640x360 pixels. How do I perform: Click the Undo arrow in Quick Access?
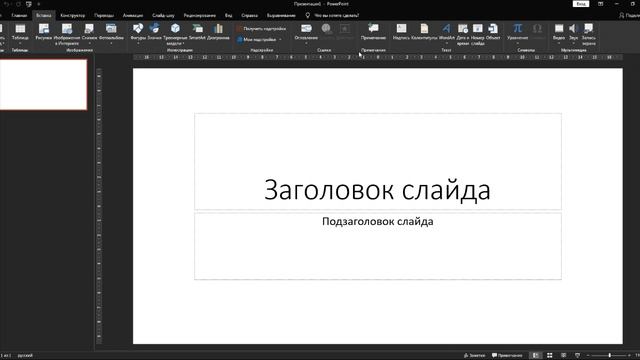coord(7,4)
